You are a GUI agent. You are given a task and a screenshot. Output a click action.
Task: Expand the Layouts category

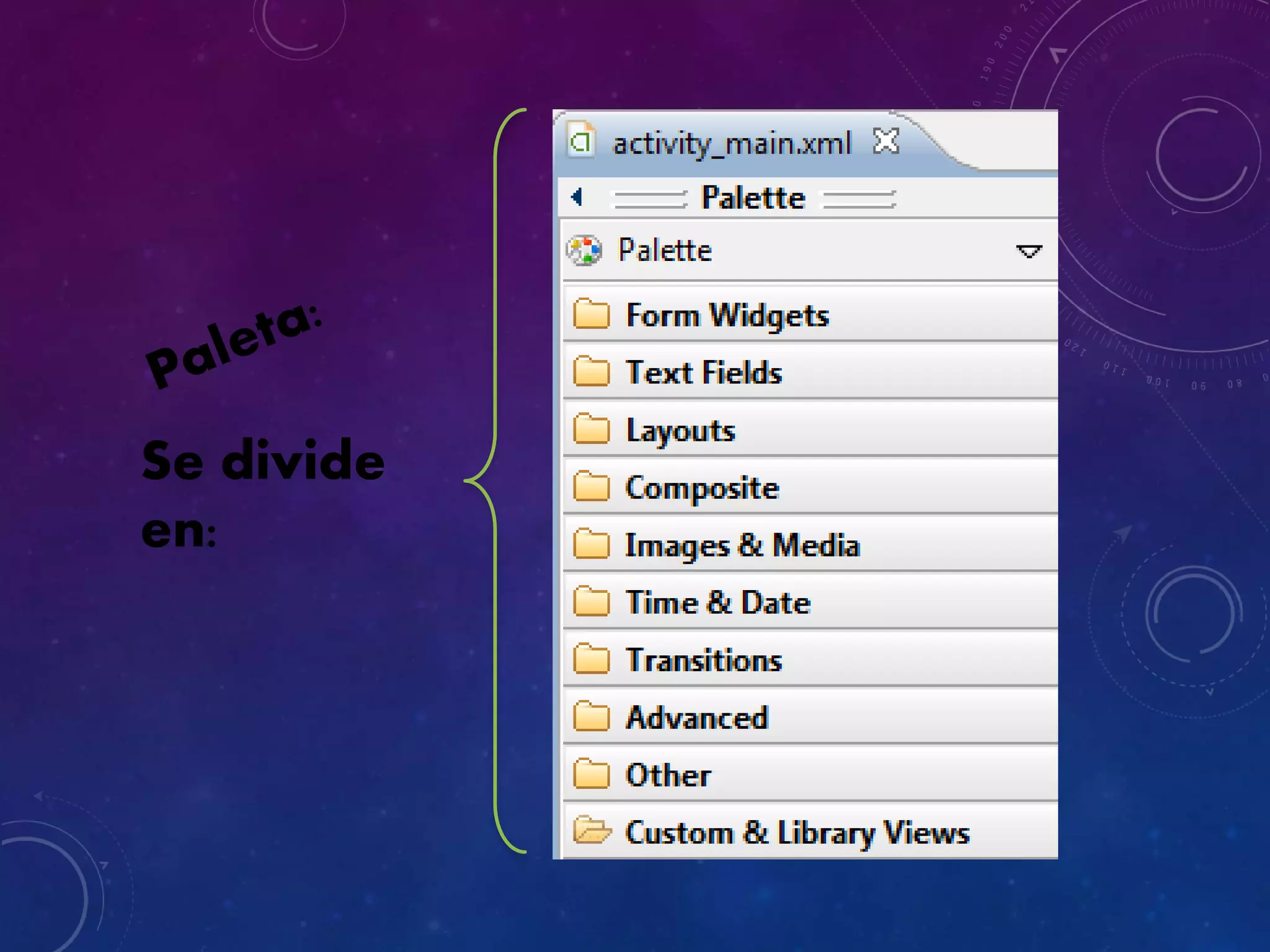tap(810, 430)
